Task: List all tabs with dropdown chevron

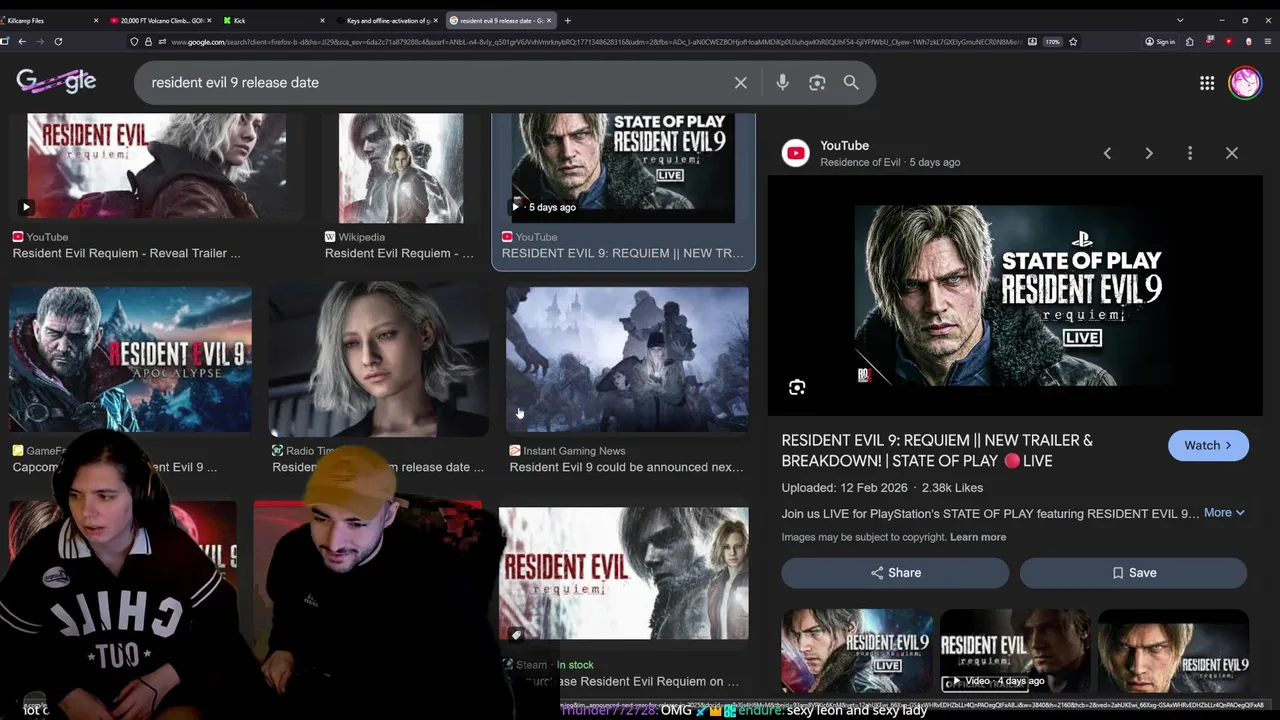Action: pyautogui.click(x=1180, y=20)
